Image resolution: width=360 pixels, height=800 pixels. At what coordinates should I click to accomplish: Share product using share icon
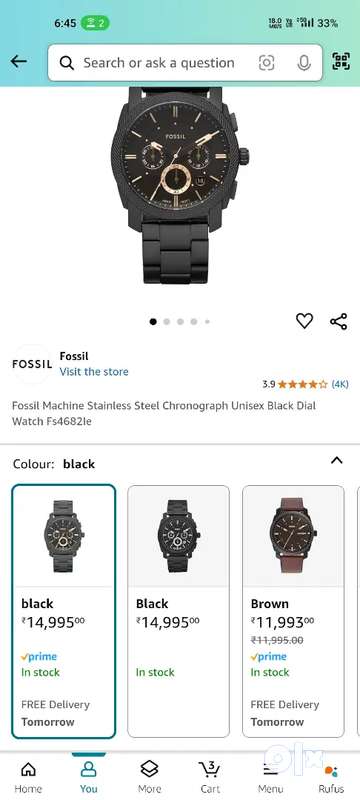339,321
